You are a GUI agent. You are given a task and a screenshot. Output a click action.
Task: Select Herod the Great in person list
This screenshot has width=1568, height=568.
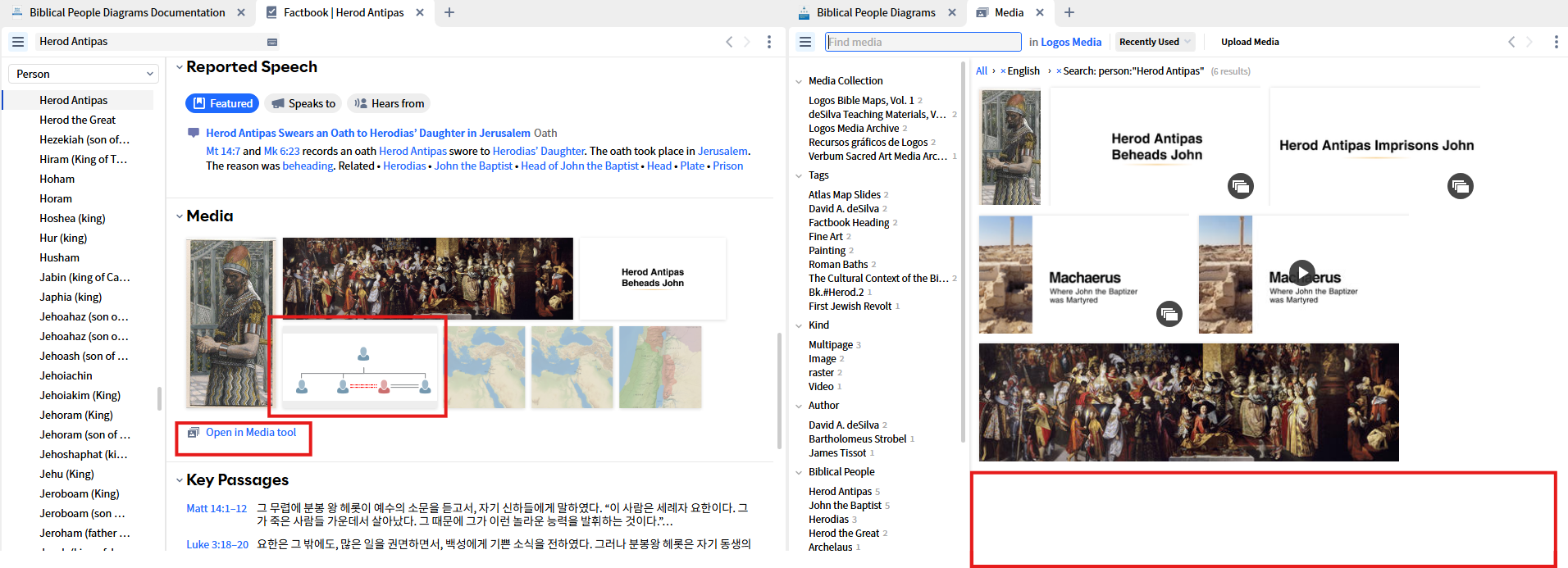78,120
